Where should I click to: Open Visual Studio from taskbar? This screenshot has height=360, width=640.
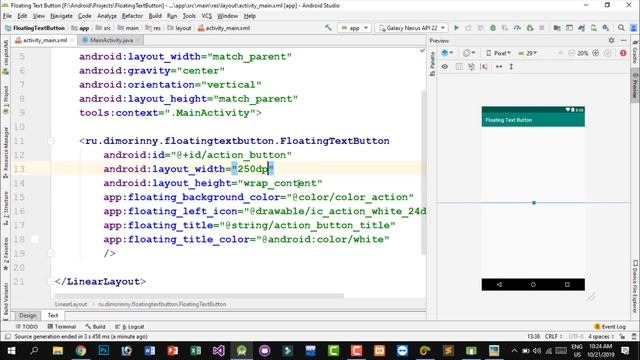(x=218, y=351)
